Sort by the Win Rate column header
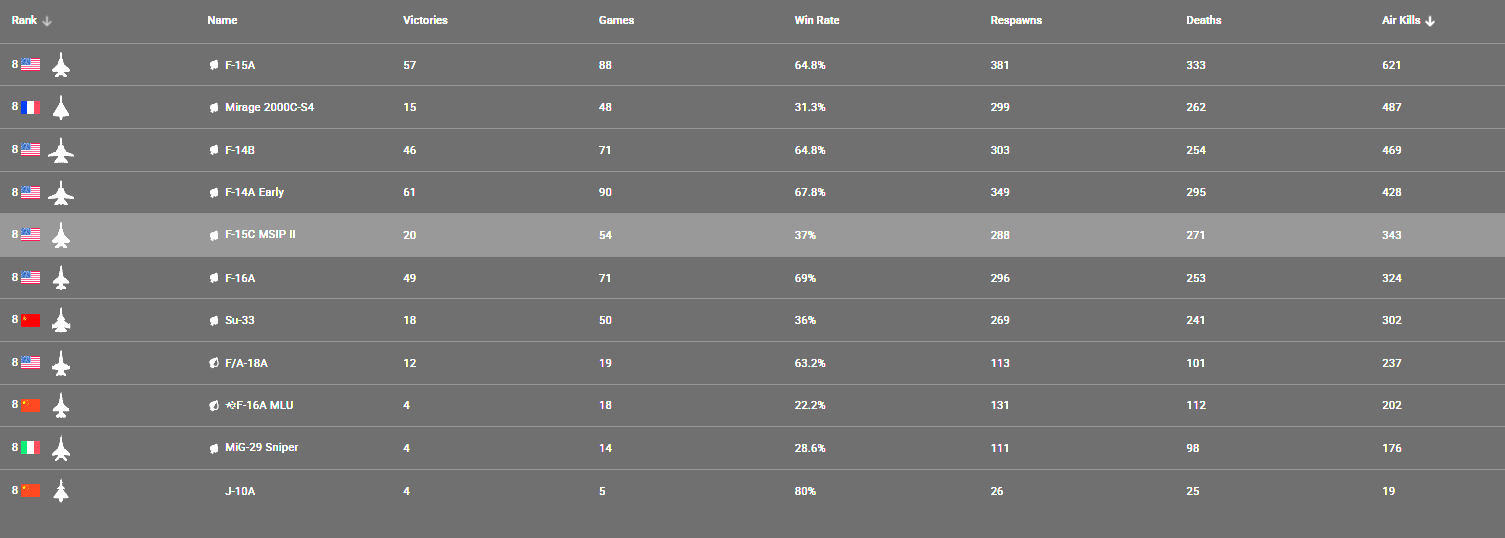The height and width of the screenshot is (538, 1505). [817, 20]
